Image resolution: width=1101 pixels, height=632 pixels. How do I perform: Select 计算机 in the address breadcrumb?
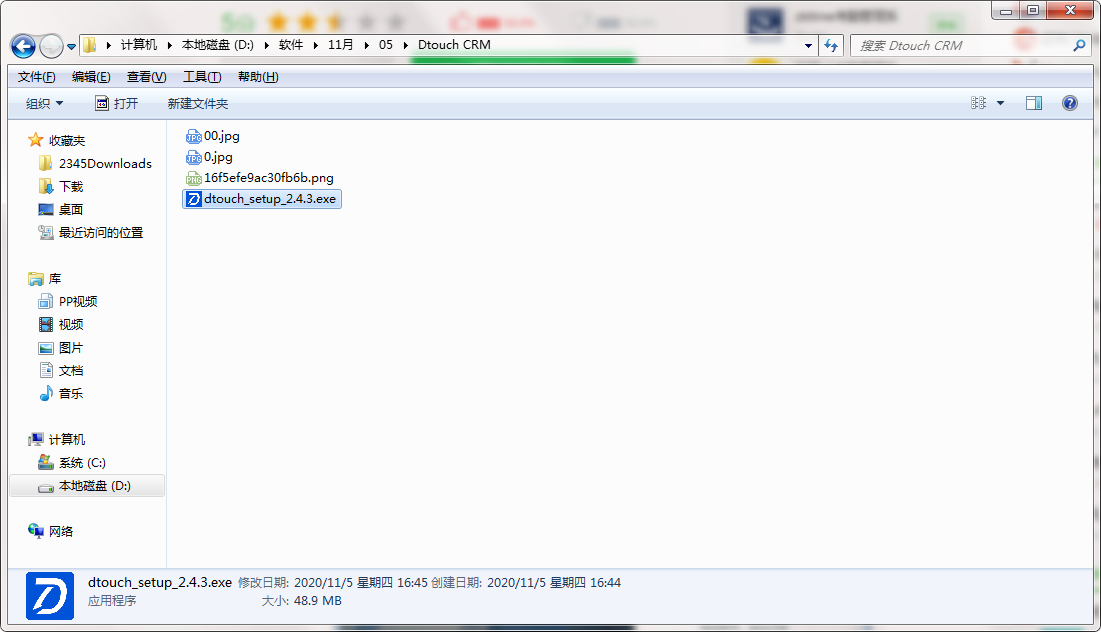tap(138, 45)
